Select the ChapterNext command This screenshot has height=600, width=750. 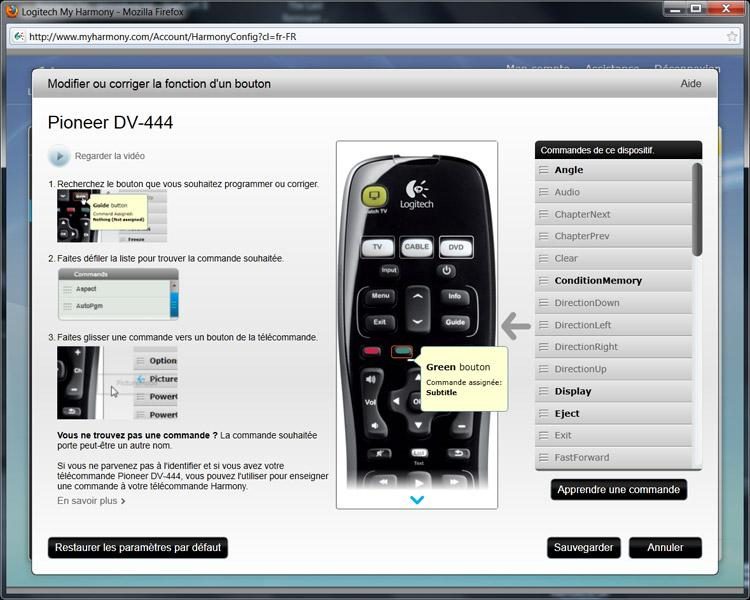coord(613,214)
